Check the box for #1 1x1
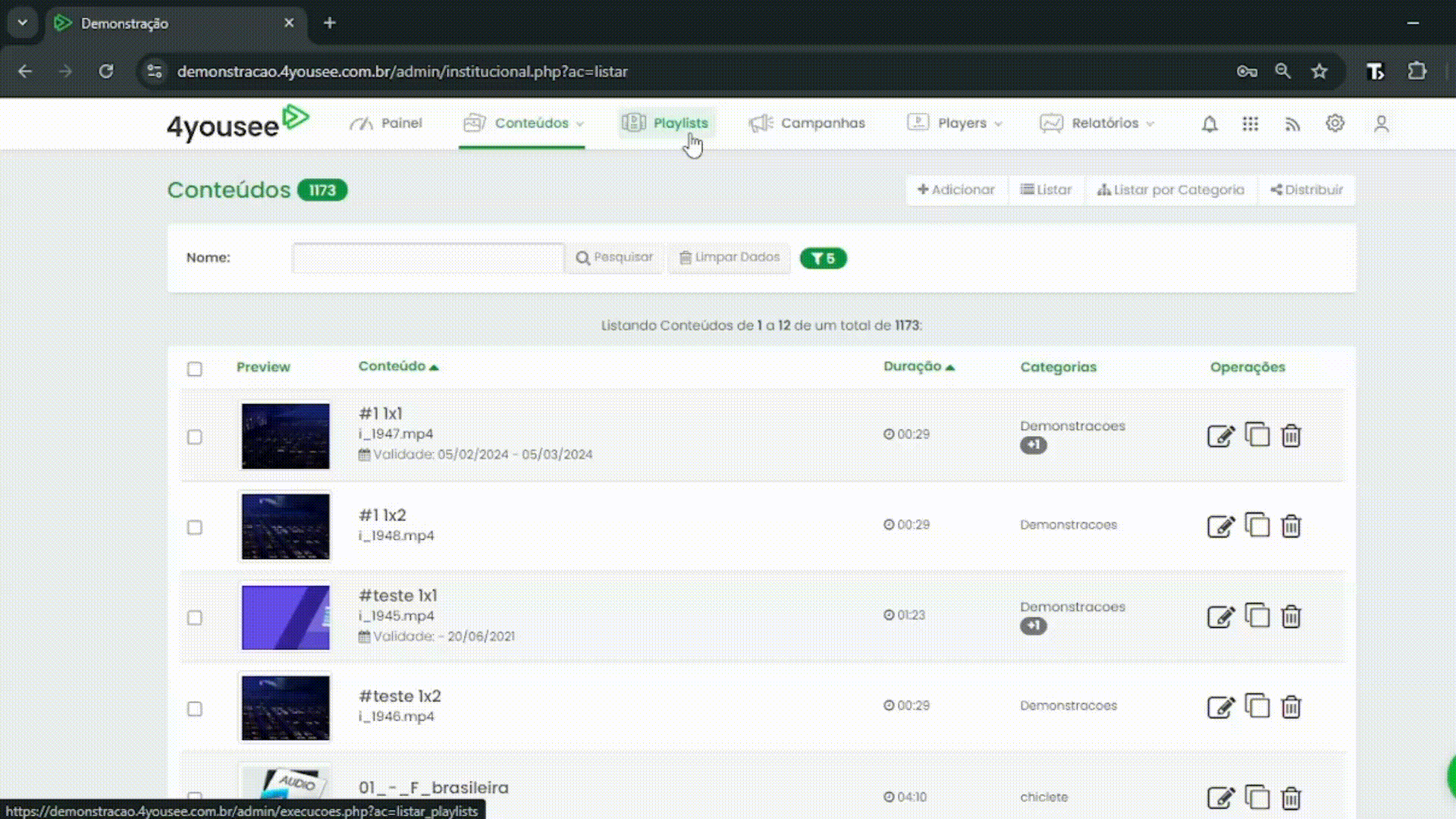 coord(195,437)
